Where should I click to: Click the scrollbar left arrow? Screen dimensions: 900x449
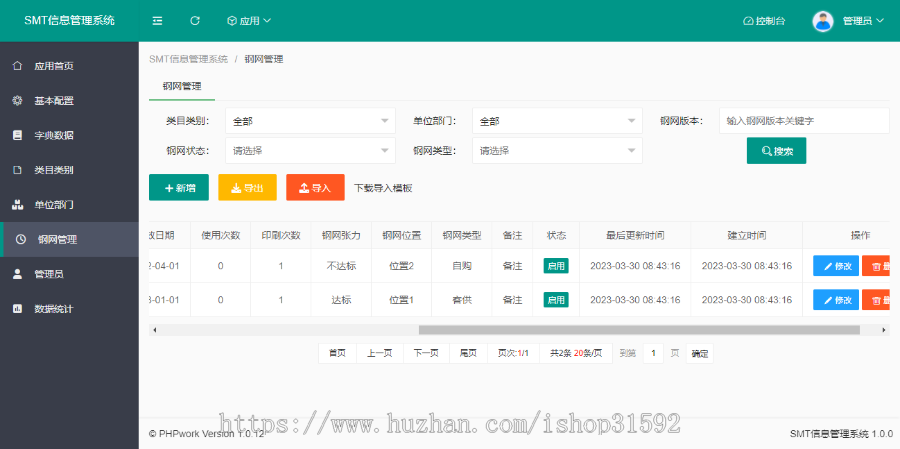154,330
